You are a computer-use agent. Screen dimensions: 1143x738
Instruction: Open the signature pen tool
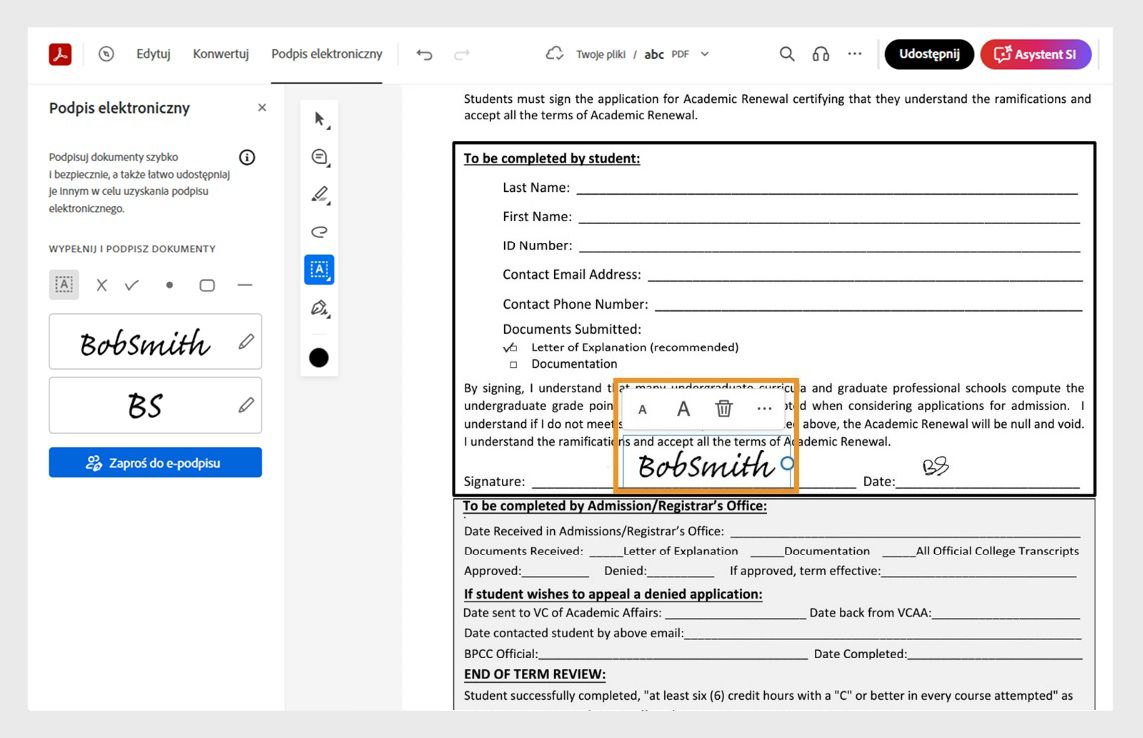click(x=319, y=308)
